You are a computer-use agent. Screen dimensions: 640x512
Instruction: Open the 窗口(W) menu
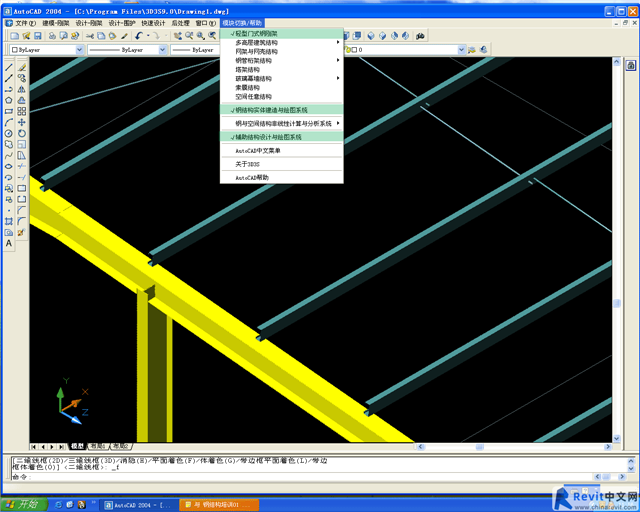pos(206,23)
